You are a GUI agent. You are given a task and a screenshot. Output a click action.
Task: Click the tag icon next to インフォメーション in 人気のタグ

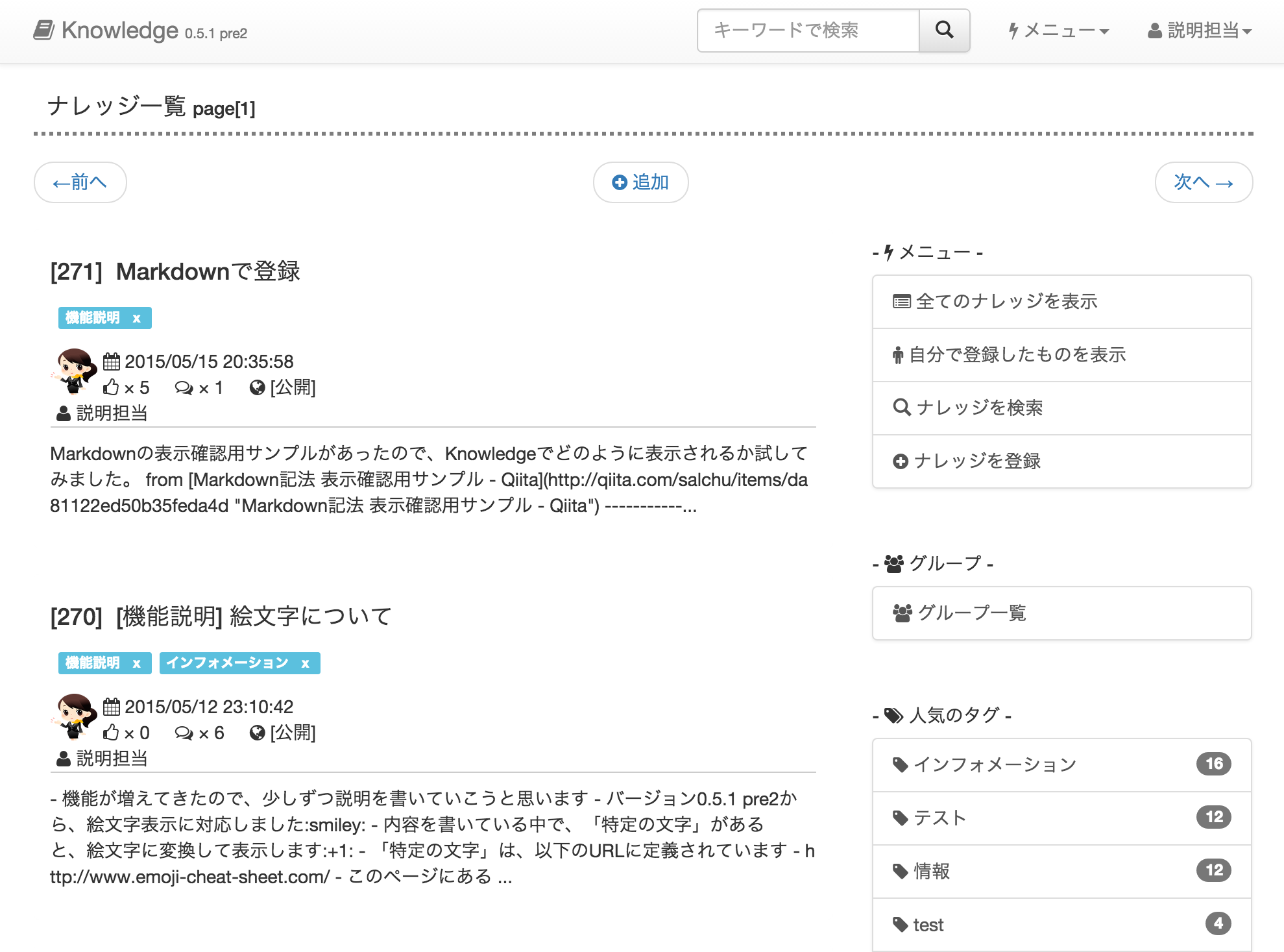901,764
